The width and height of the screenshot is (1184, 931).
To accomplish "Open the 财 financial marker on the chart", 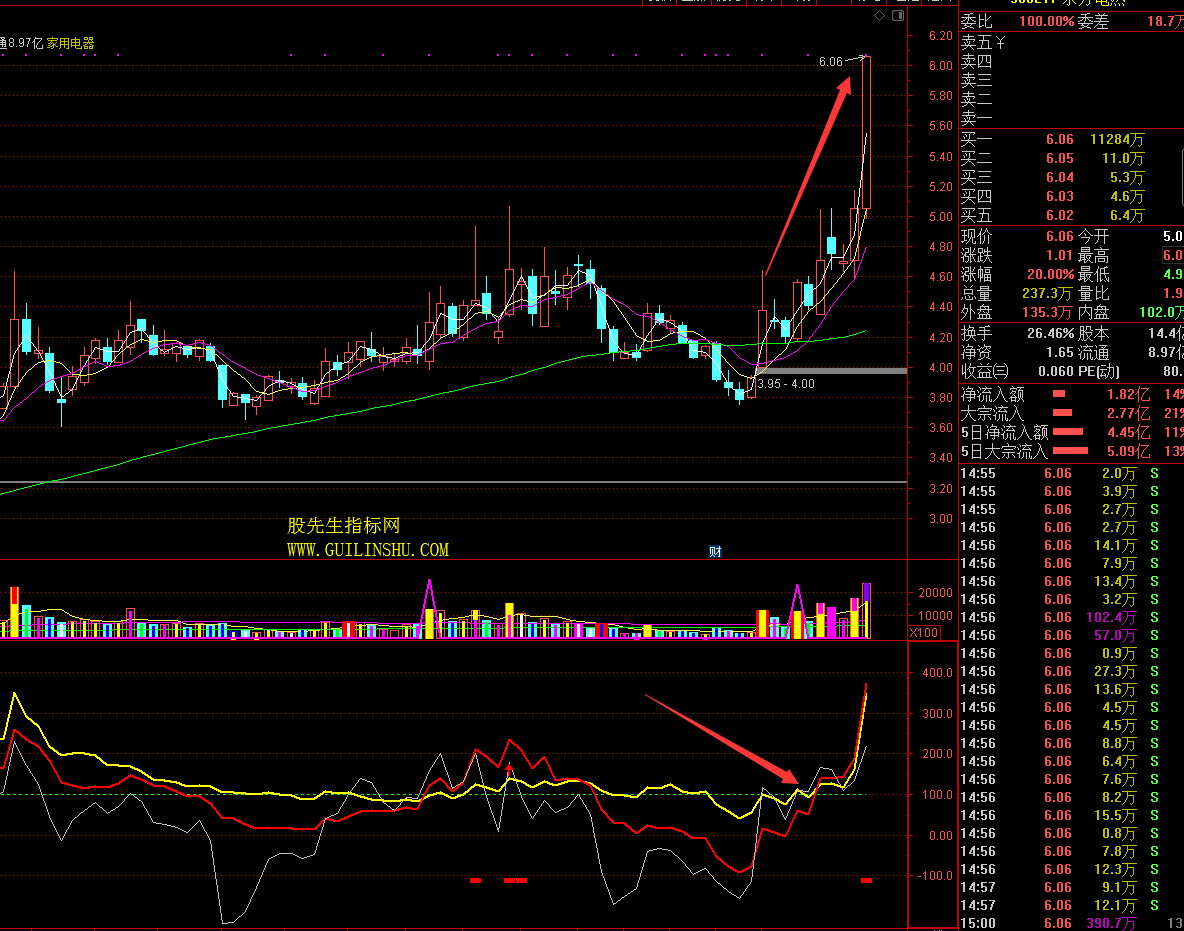I will (x=715, y=552).
